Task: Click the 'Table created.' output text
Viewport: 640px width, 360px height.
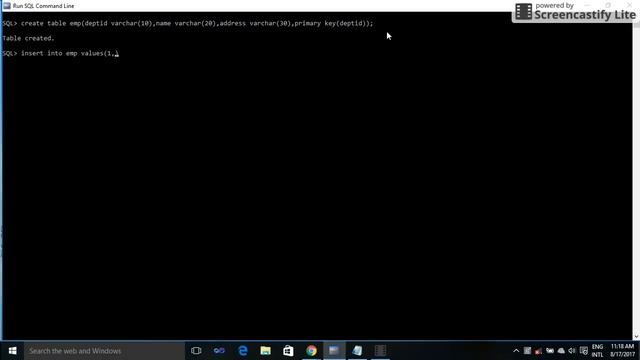Action: (28, 38)
